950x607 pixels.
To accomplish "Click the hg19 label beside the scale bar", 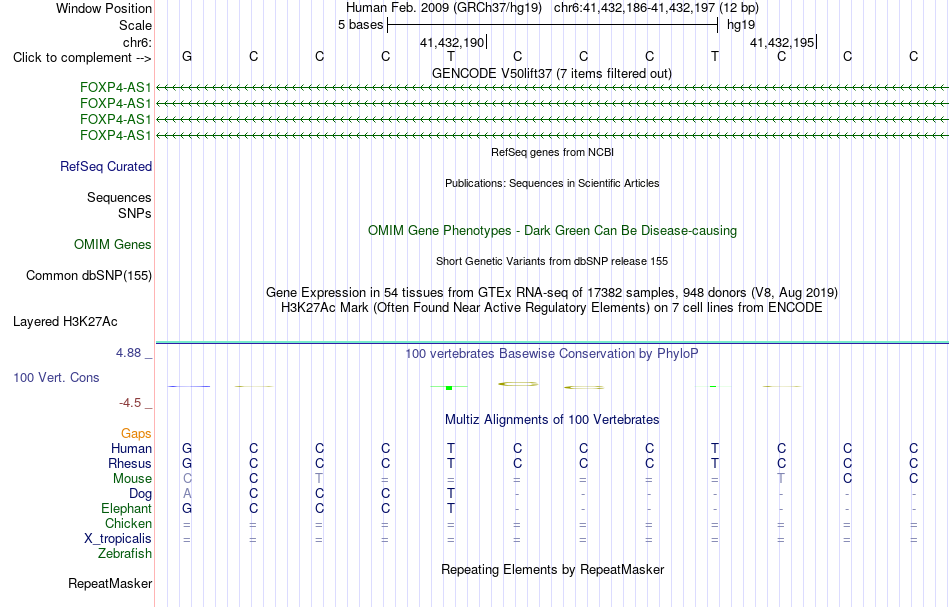I will (741, 25).
